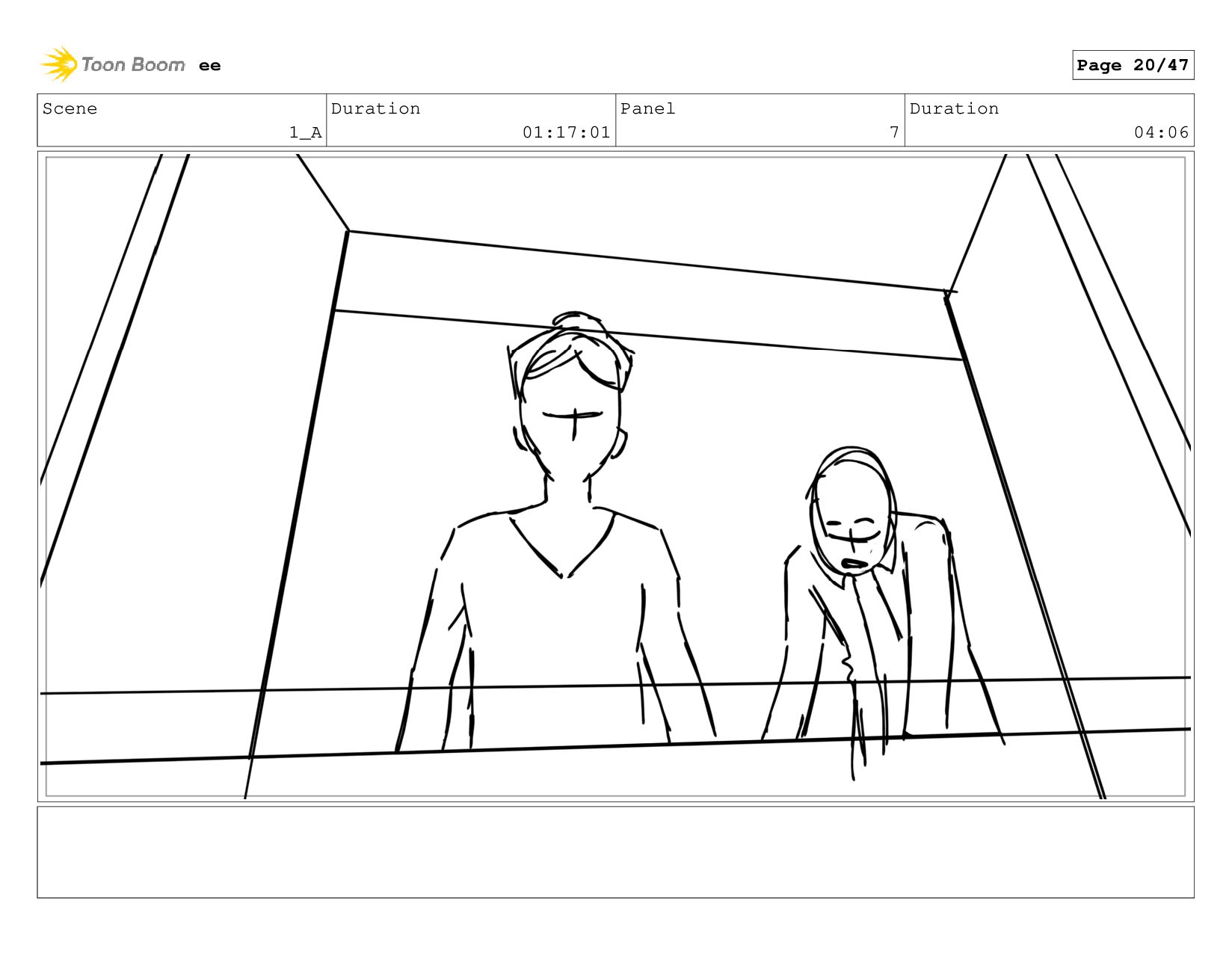The image size is (1232, 954).
Task: Click the 'Panel' header label
Action: [x=648, y=108]
